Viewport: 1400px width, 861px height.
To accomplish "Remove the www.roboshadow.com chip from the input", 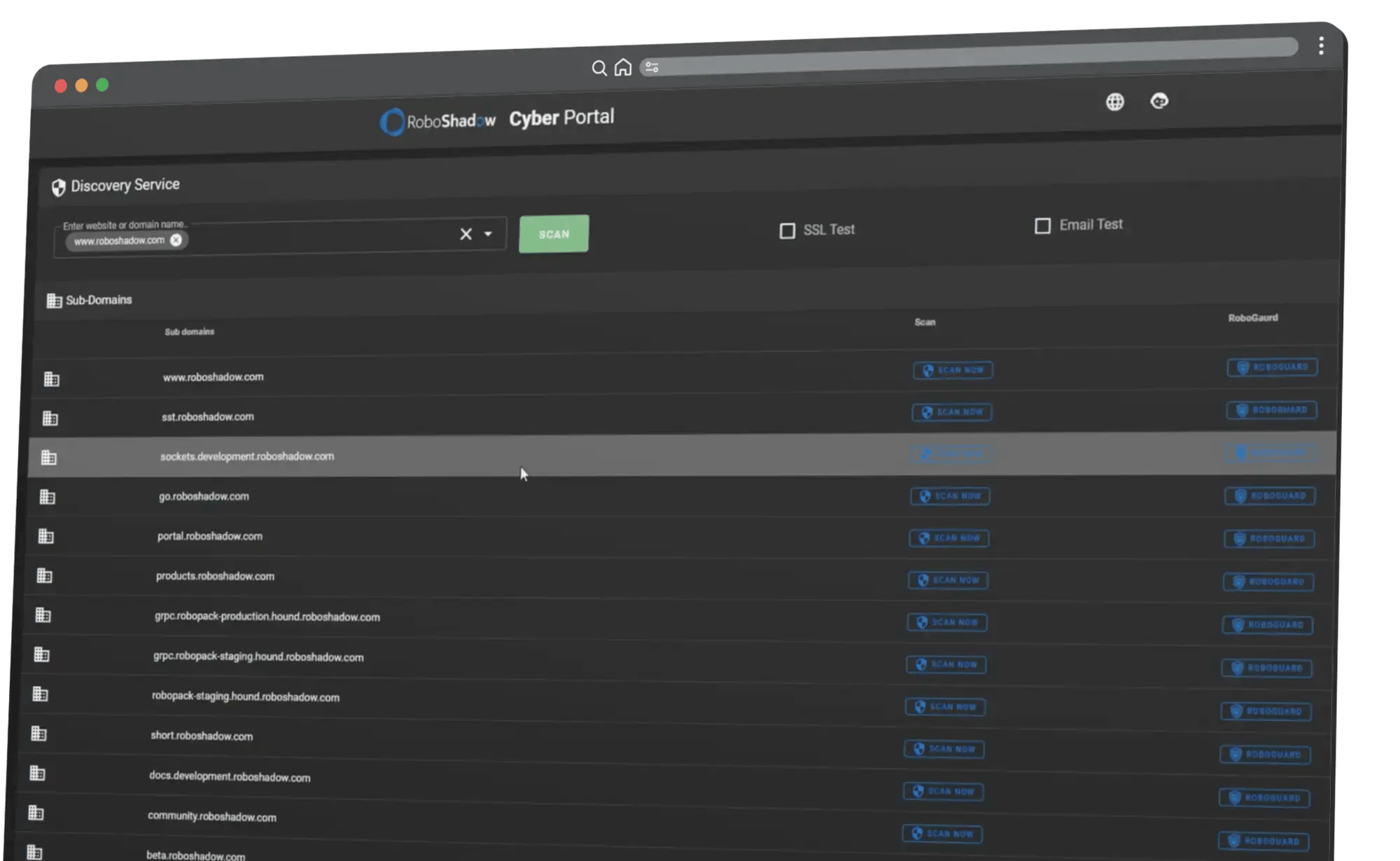I will [x=177, y=240].
